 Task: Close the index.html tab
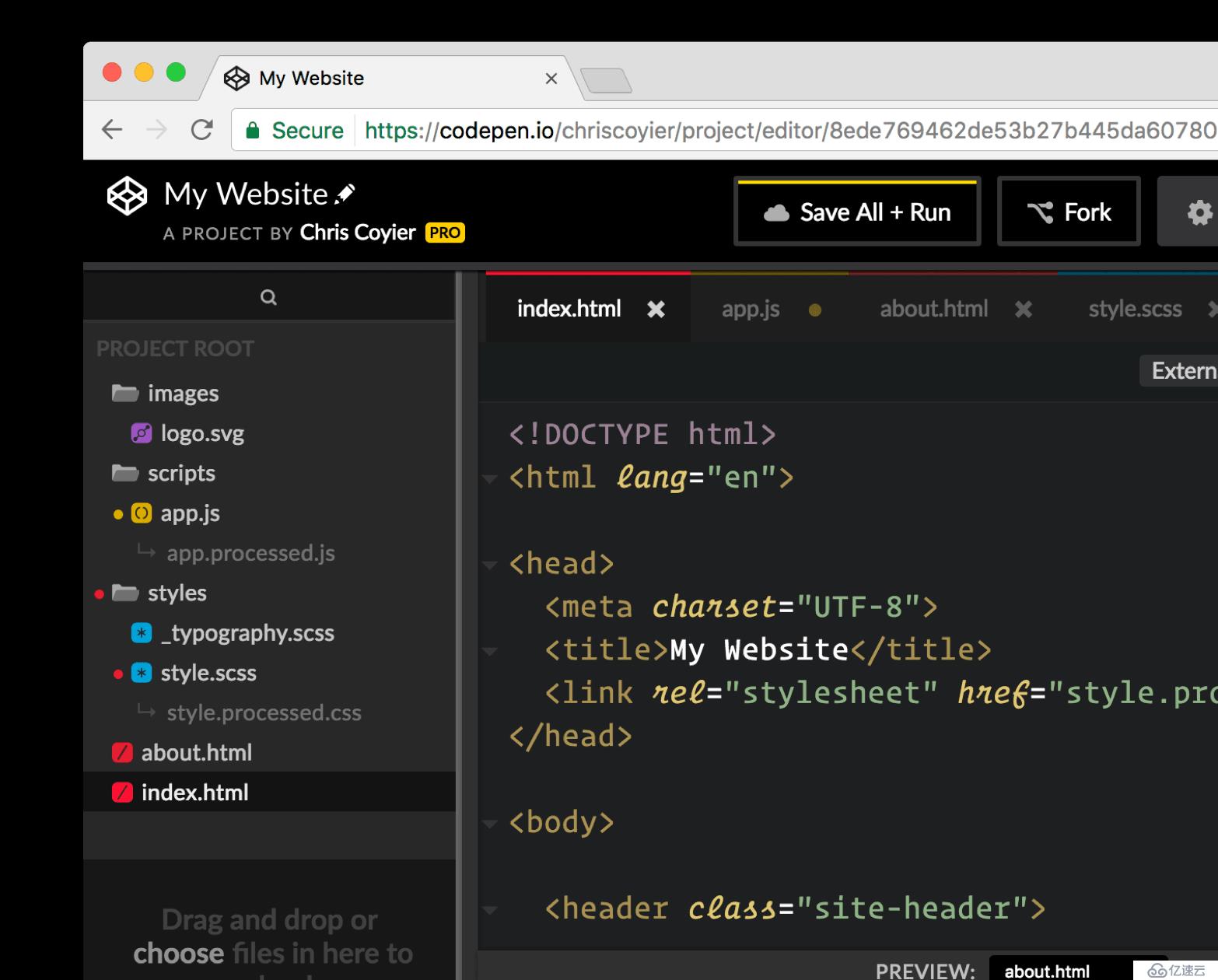(656, 310)
